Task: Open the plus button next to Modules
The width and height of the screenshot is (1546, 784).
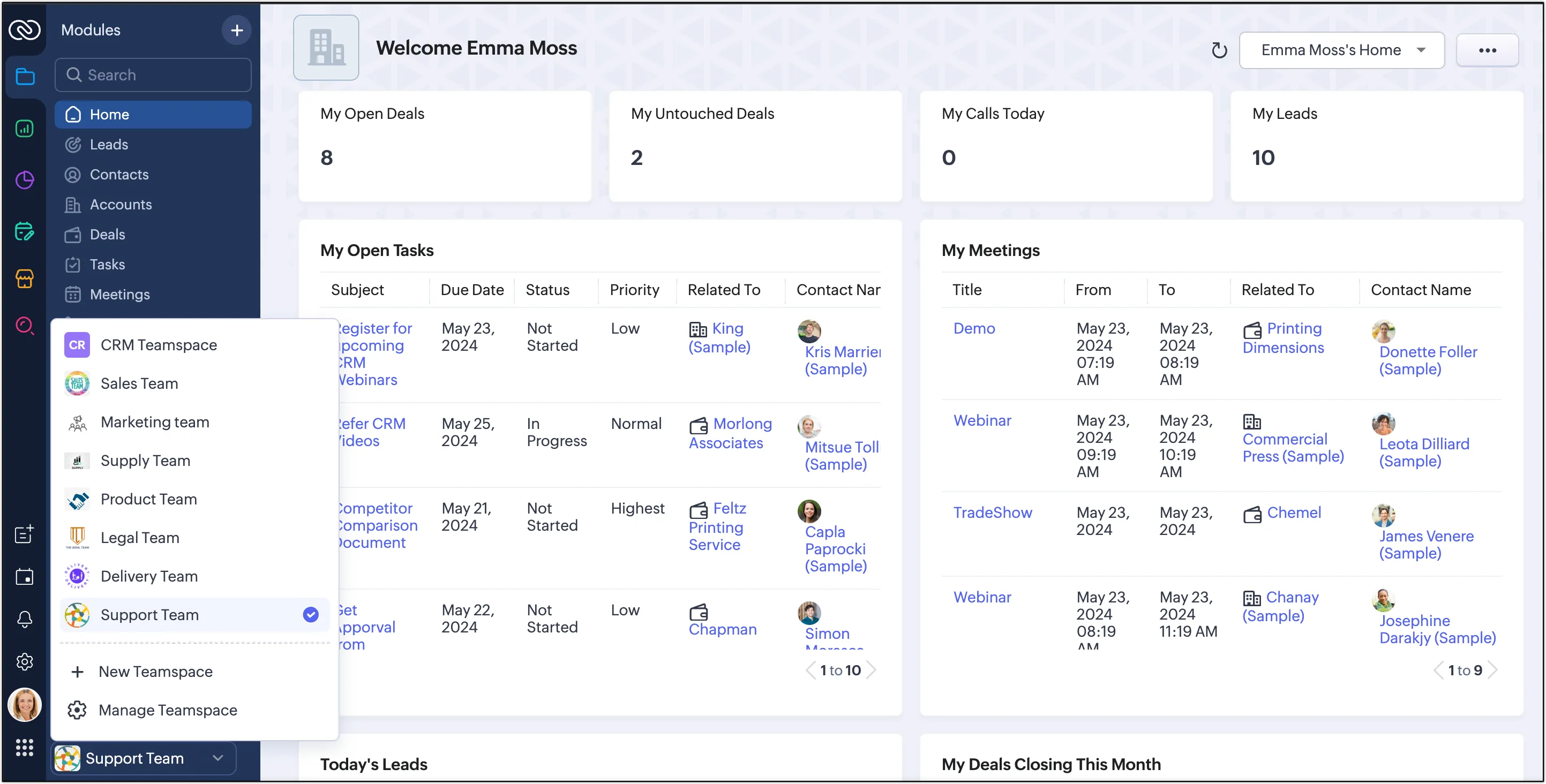Action: 236,30
